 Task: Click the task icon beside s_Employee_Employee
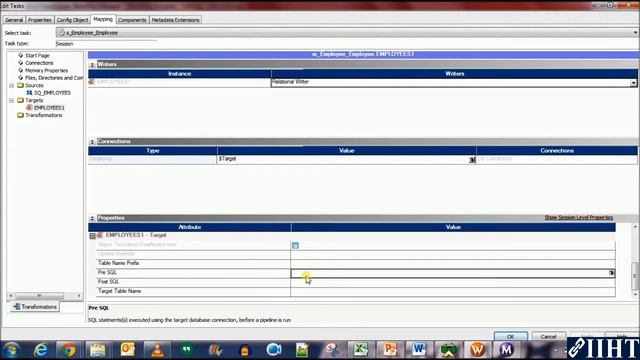click(x=61, y=33)
